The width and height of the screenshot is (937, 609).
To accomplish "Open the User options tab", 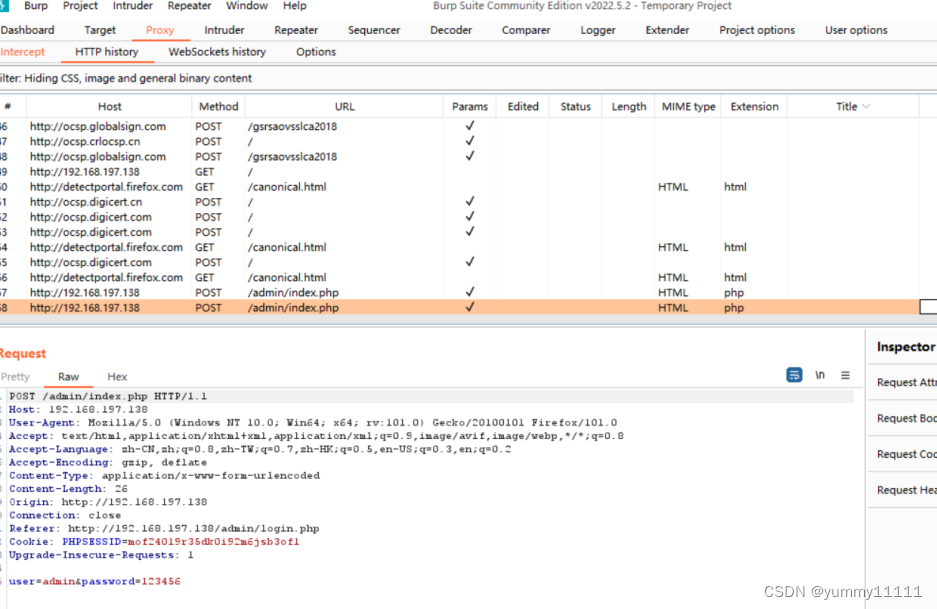I will (856, 30).
